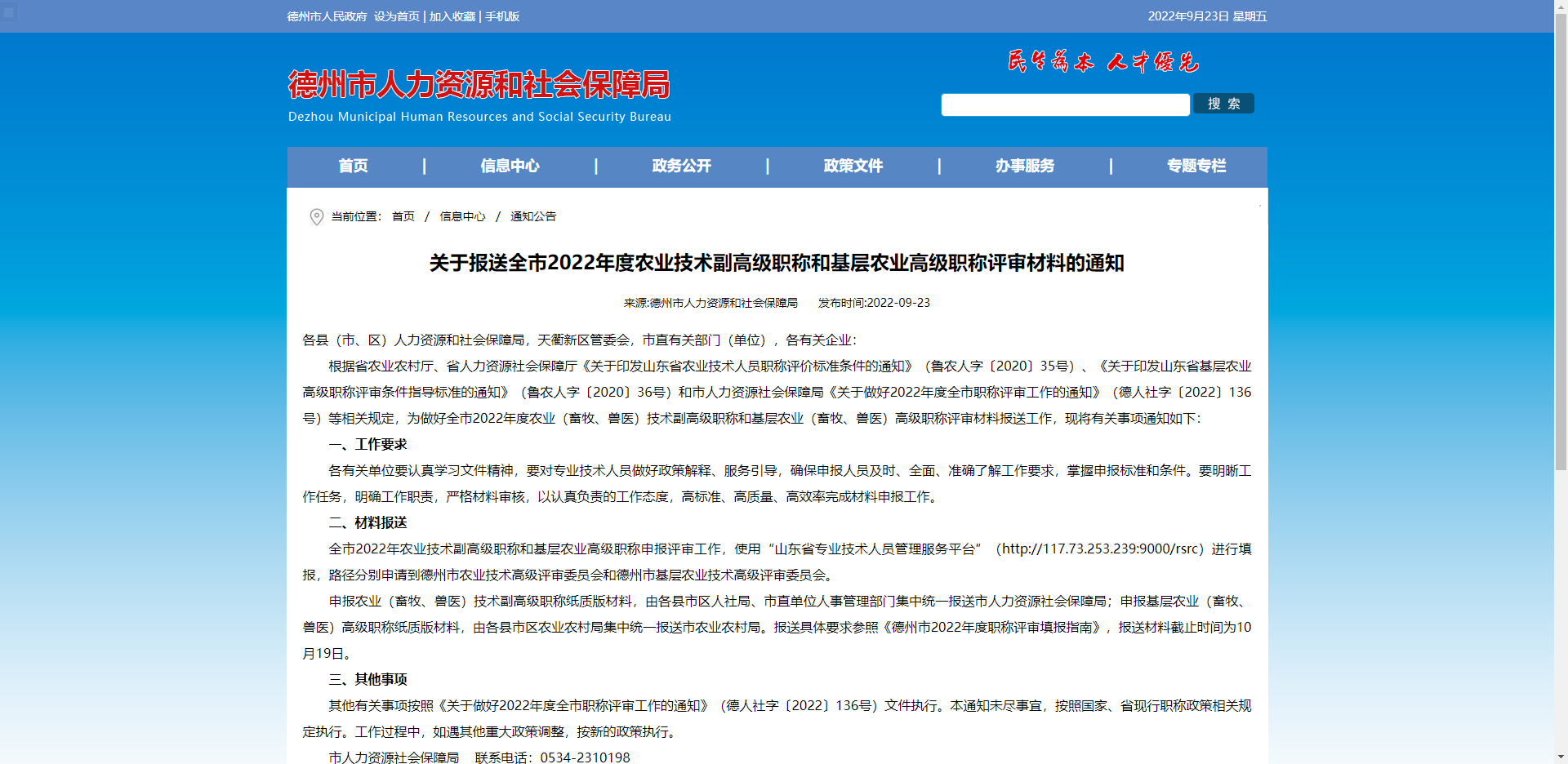The width and height of the screenshot is (1568, 764).
Task: Focus the search input field
Action: pos(1065,104)
